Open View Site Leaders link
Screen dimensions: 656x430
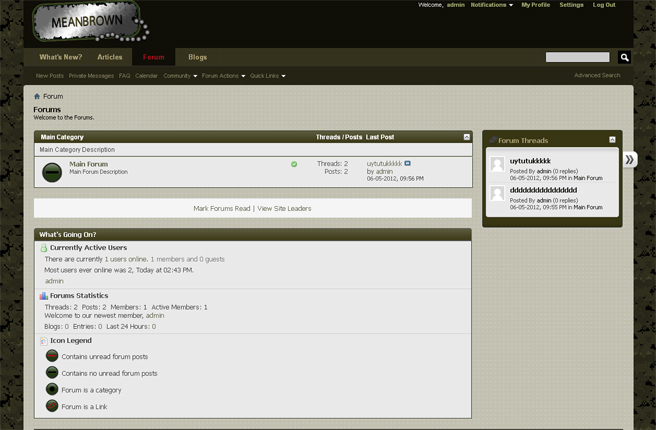click(x=284, y=208)
